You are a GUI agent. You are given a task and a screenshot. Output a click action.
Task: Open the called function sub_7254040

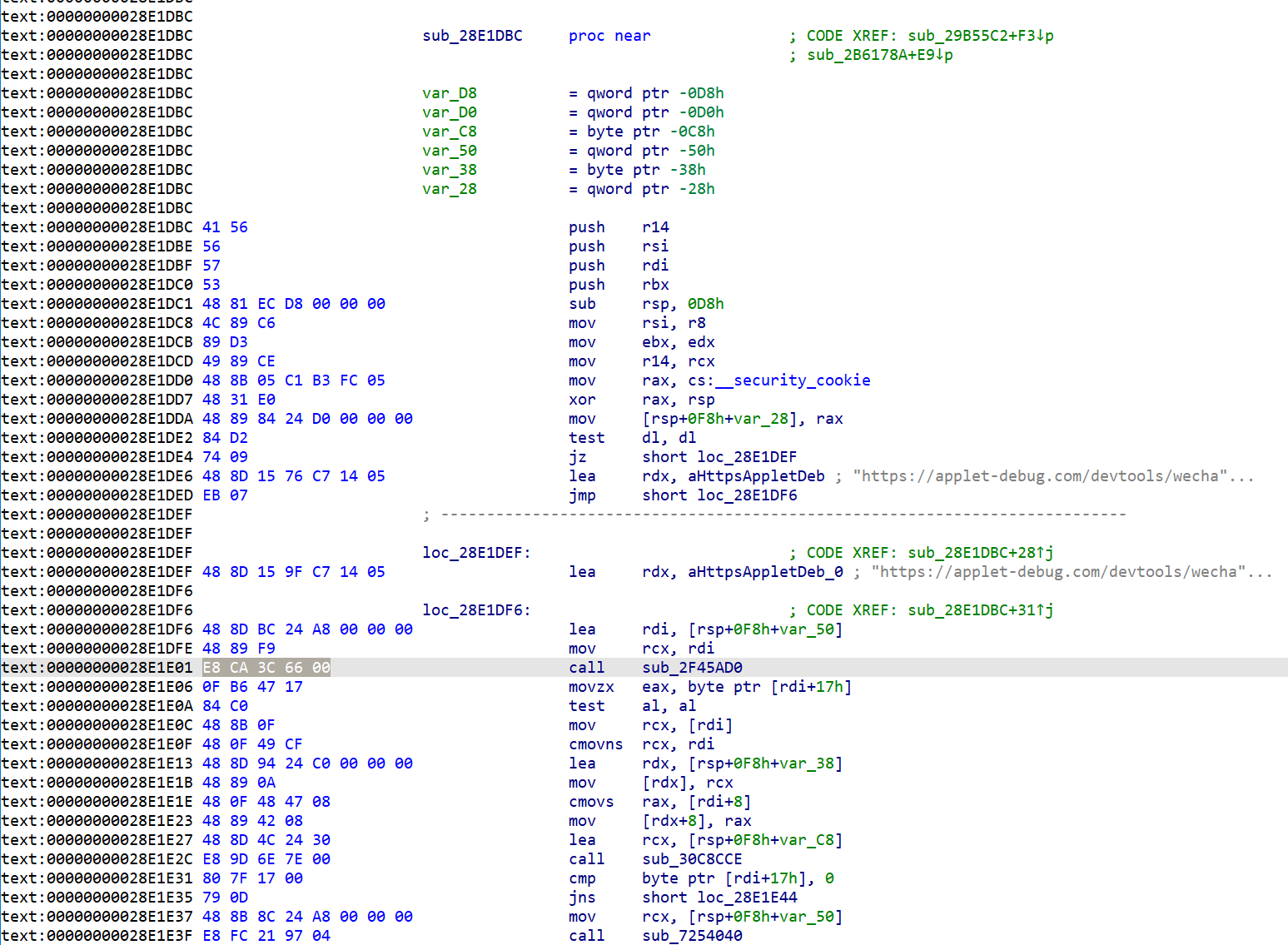coord(692,936)
